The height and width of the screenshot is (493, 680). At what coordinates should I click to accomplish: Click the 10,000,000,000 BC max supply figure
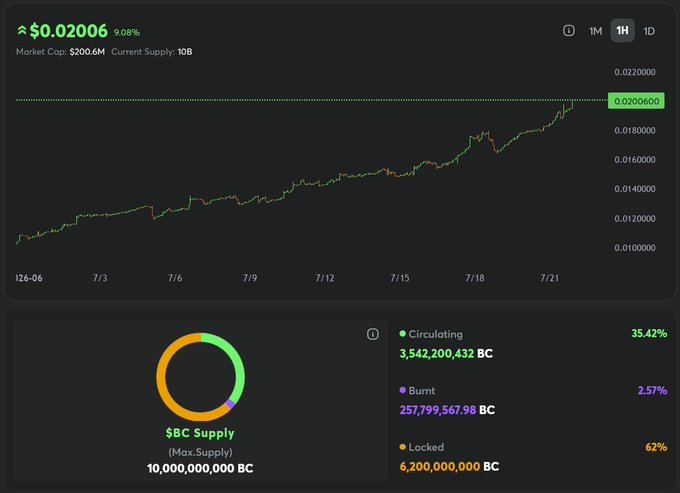(200, 469)
